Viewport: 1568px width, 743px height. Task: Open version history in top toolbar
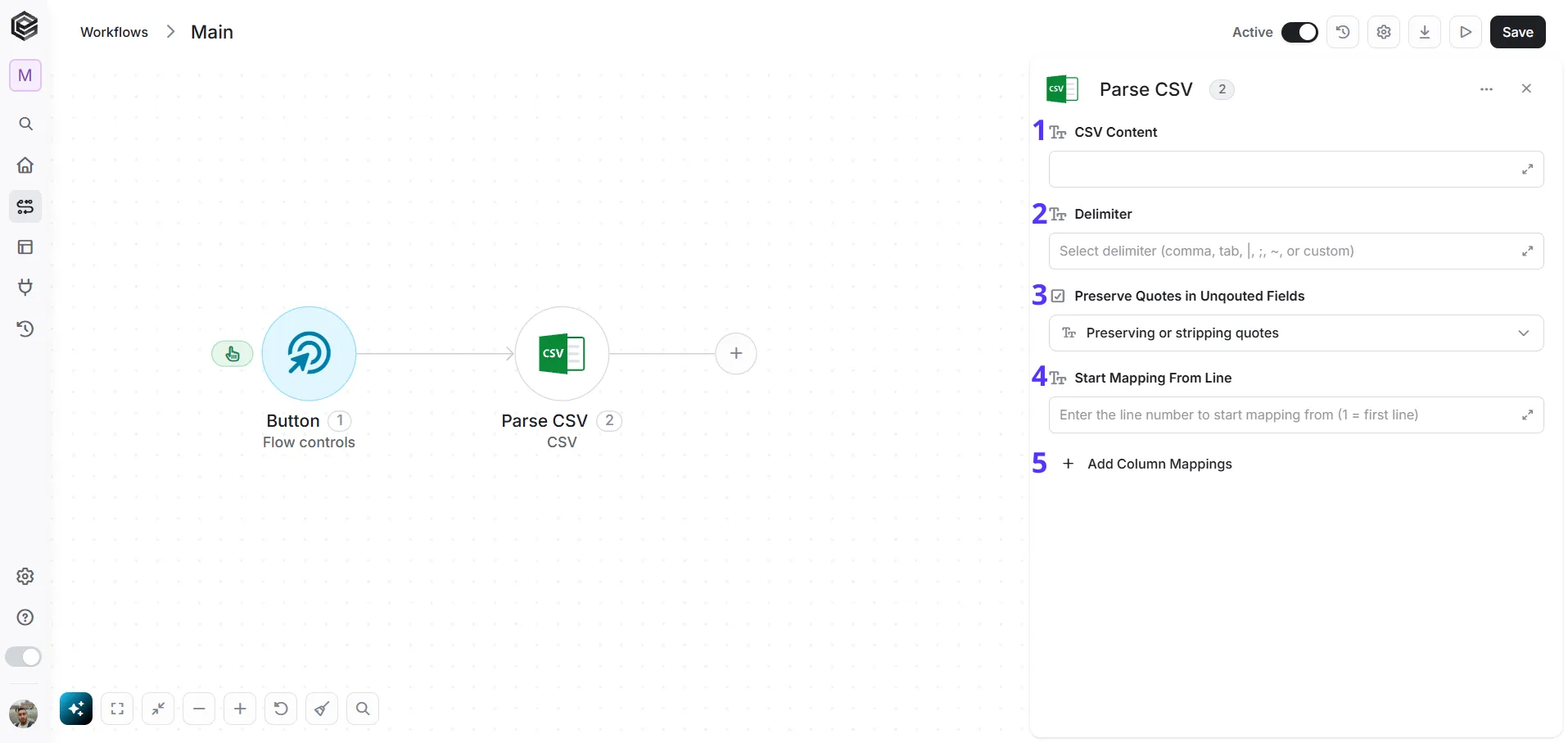(x=1343, y=32)
